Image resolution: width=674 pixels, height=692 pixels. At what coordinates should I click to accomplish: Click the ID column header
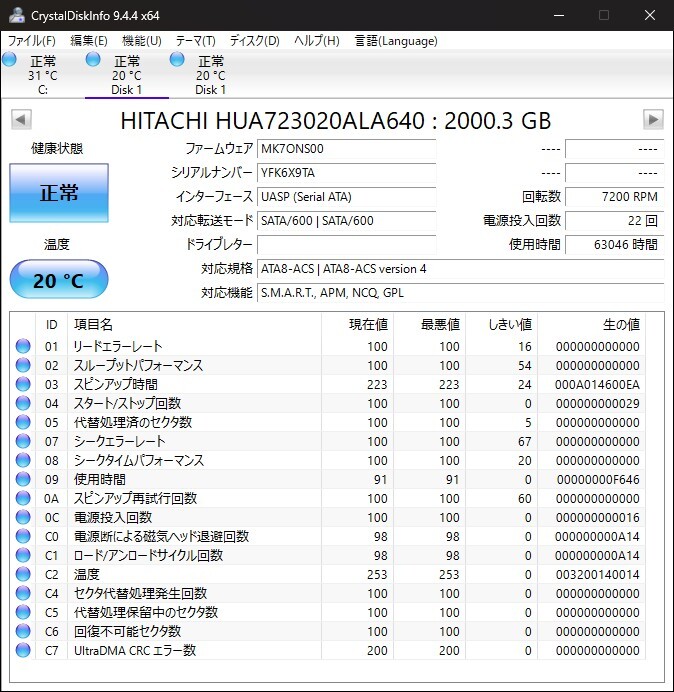52,325
